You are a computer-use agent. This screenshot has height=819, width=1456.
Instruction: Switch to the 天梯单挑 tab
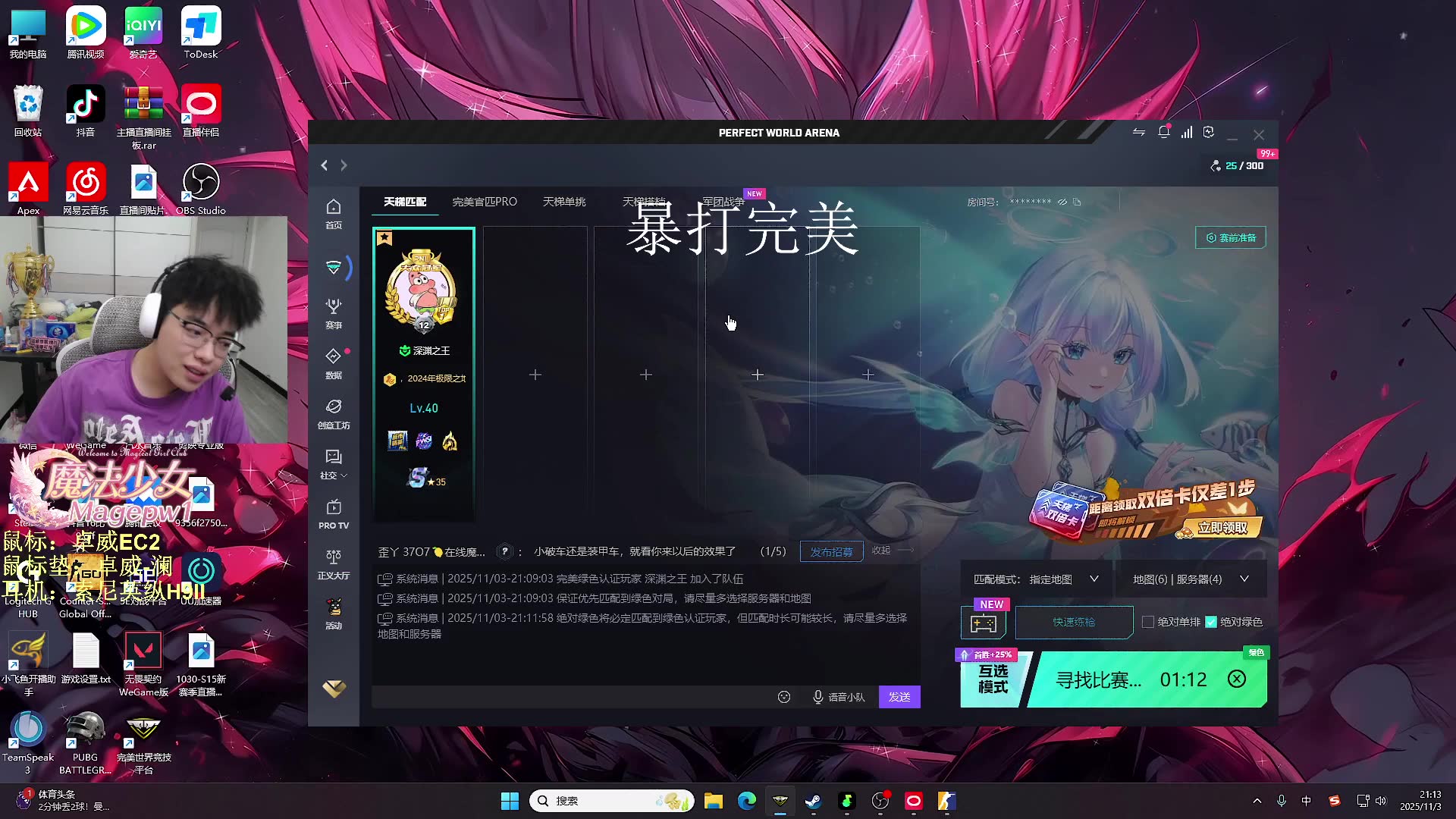click(x=564, y=202)
